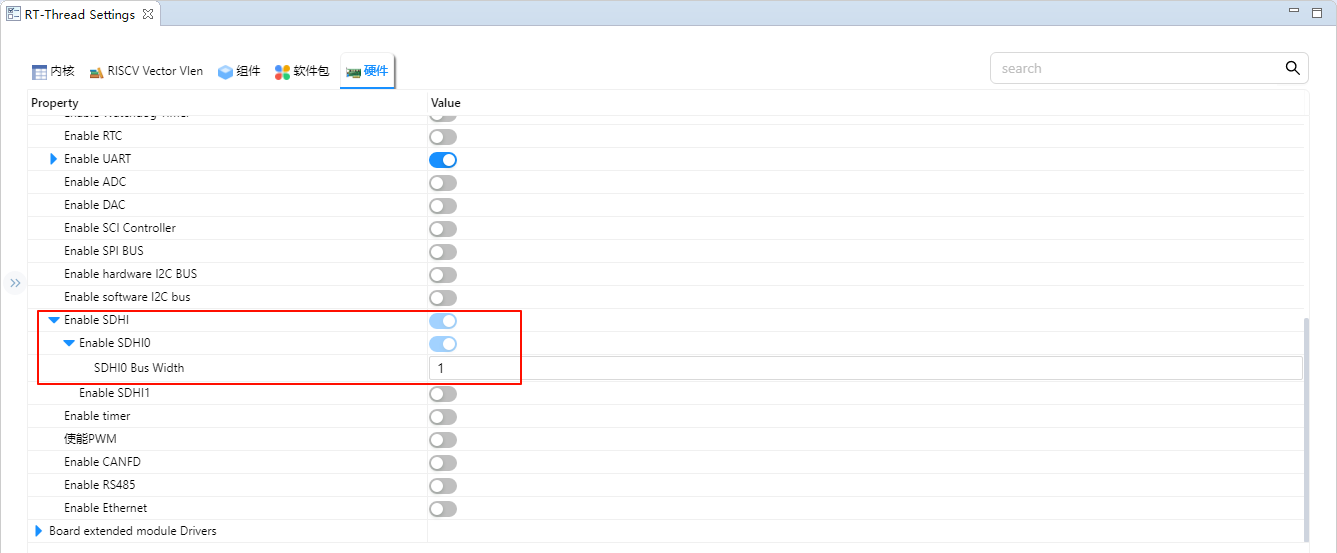Select the Enable CANFD property row
1337x553 pixels.
tap(102, 462)
